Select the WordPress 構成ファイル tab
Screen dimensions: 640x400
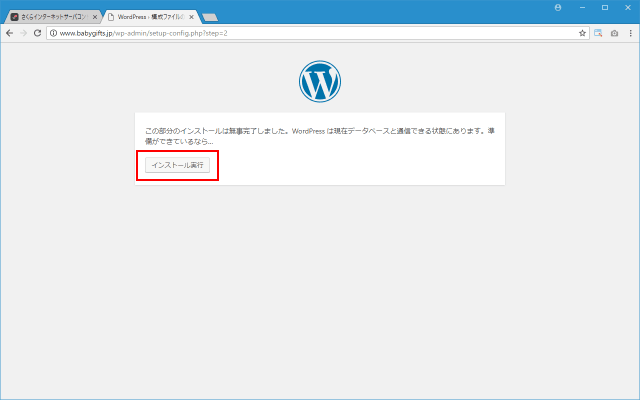pyautogui.click(x=151, y=17)
